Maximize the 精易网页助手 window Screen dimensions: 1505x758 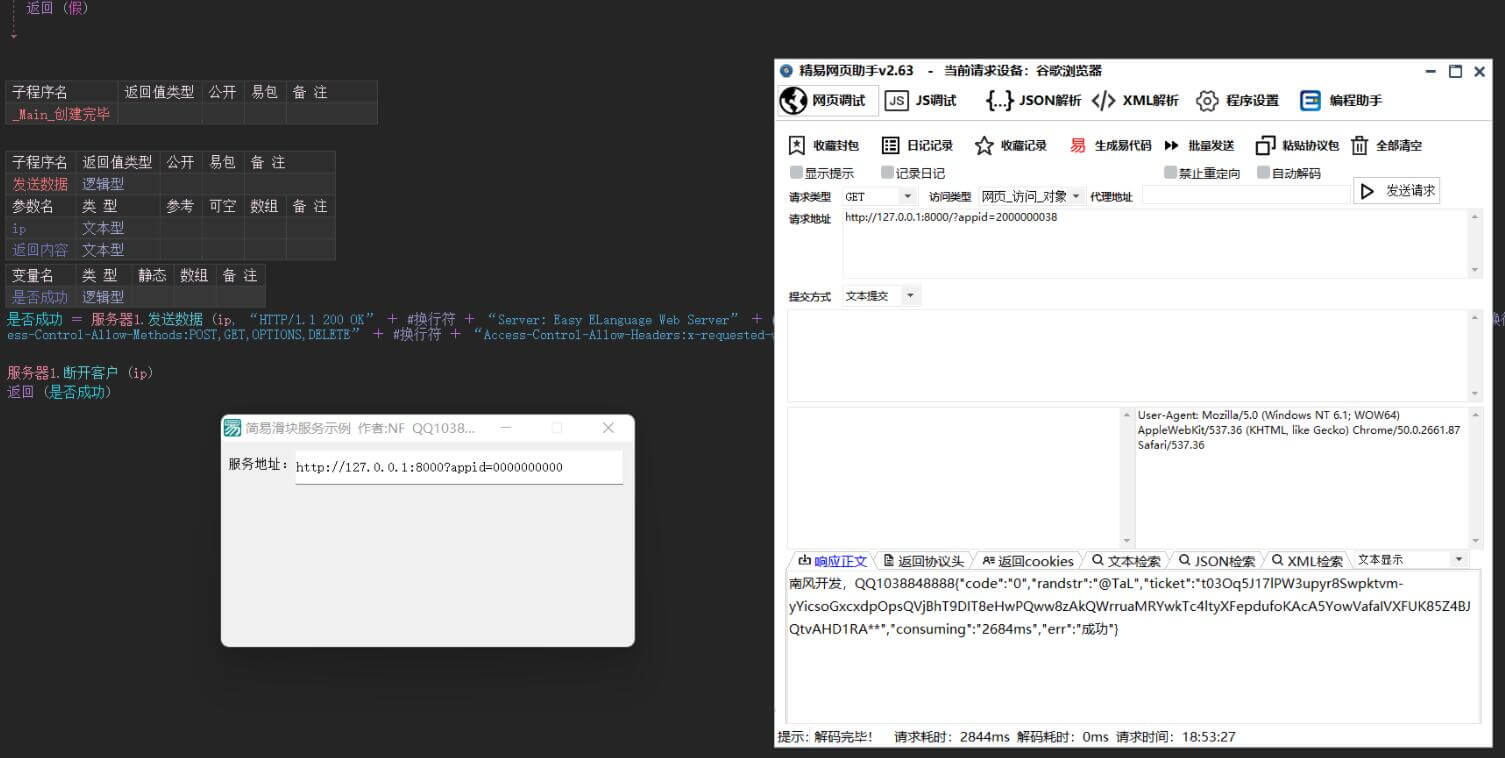coord(1455,71)
